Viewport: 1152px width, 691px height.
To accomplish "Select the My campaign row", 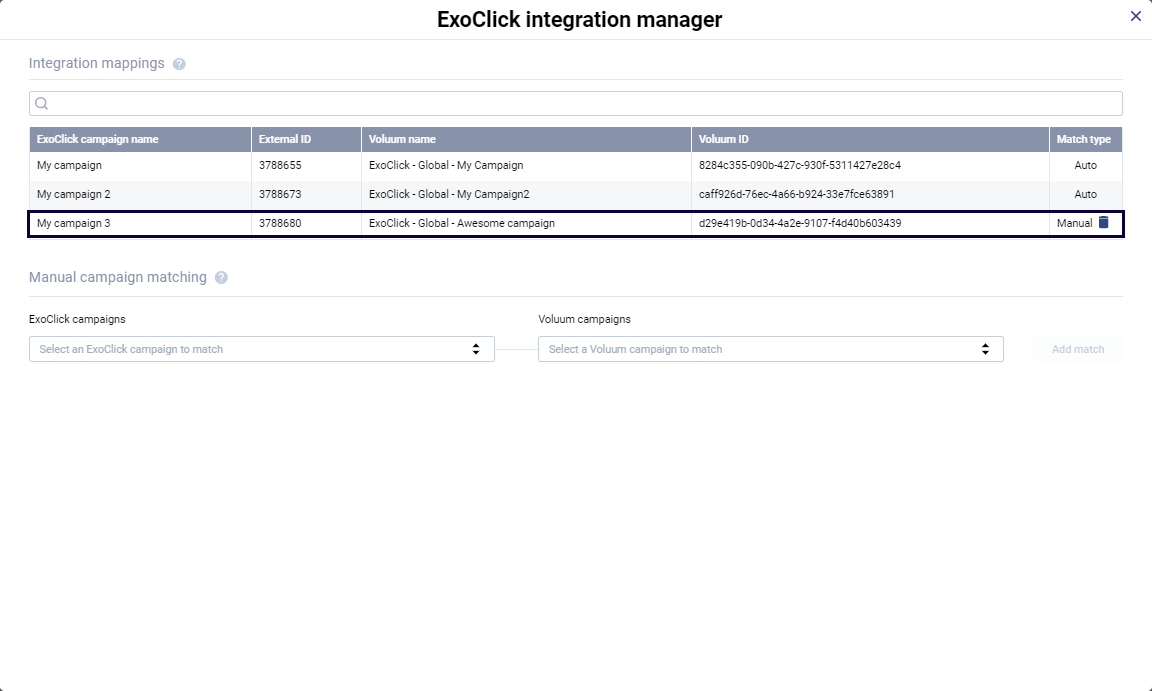I will (400, 165).
